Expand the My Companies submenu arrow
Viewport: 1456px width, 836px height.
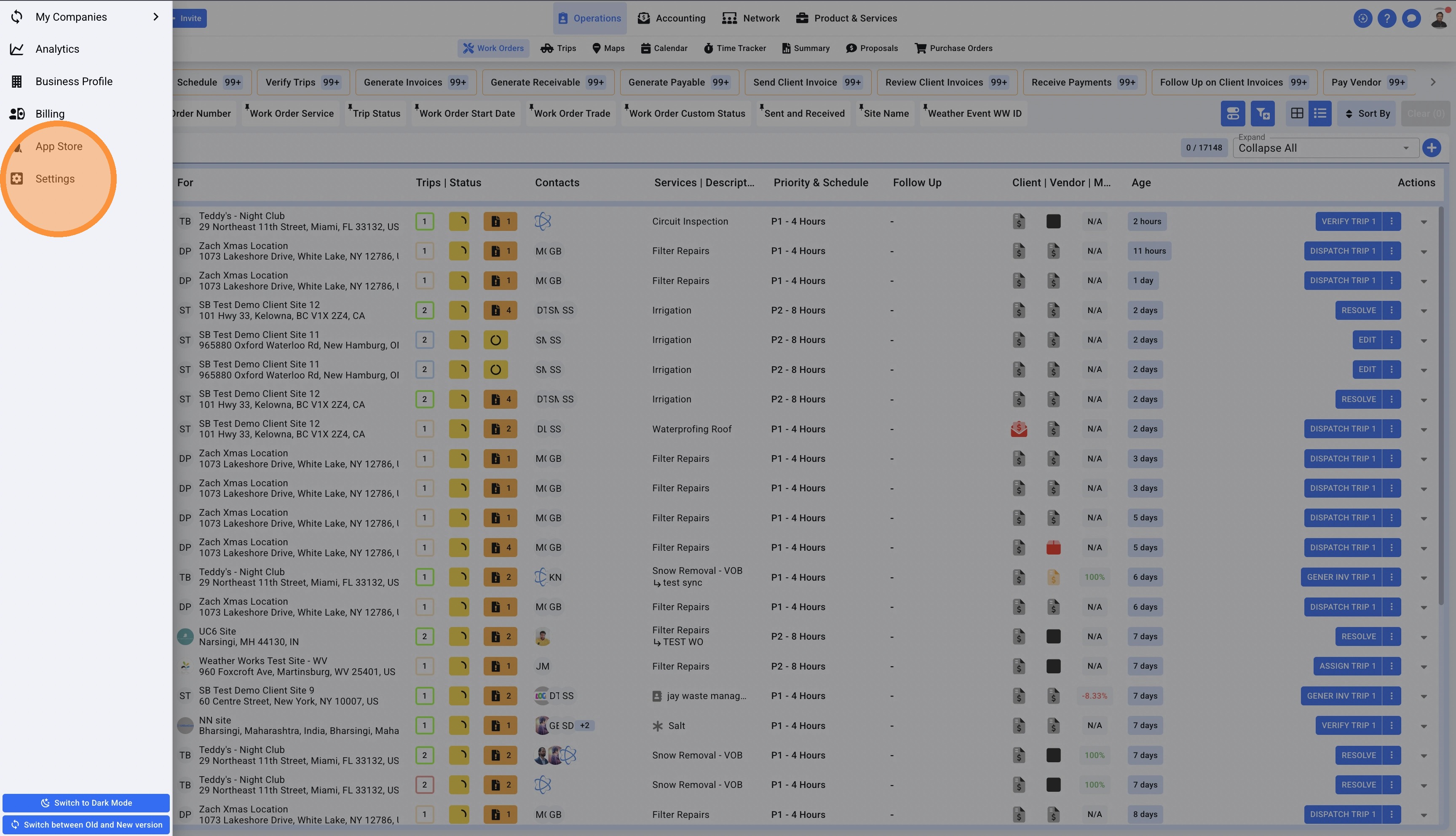[x=155, y=17]
